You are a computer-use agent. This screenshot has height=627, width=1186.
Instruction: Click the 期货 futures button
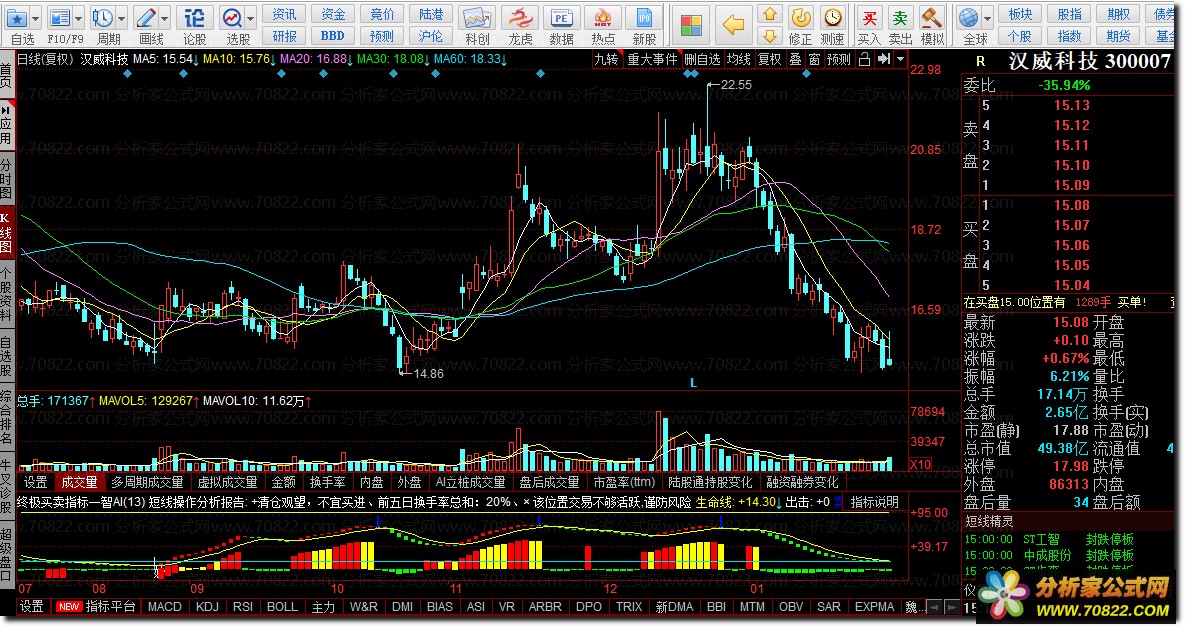(1119, 36)
